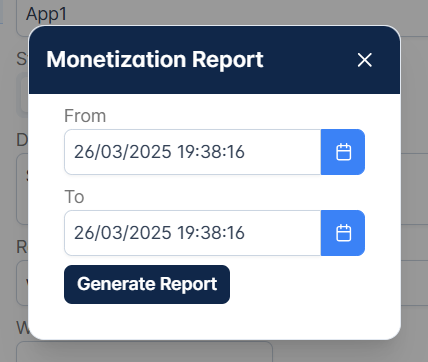The width and height of the screenshot is (428, 362).
Task: Focus the From datetime input field
Action: [x=193, y=152]
